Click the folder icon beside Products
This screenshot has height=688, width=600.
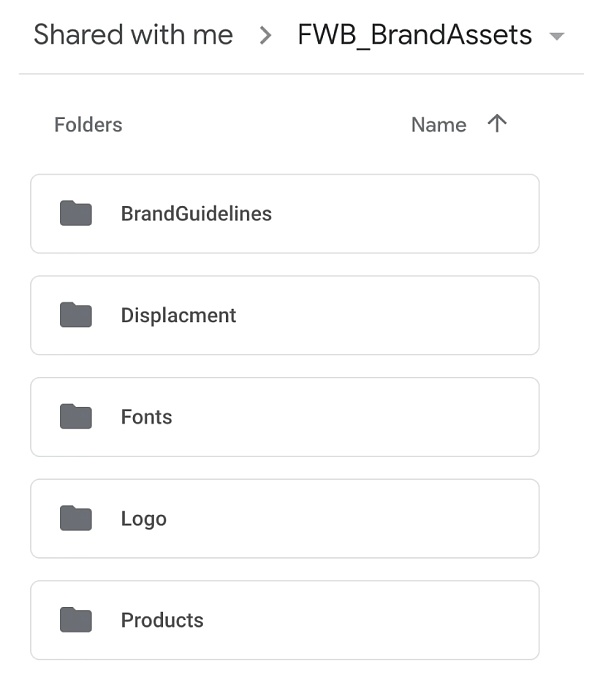click(x=76, y=620)
